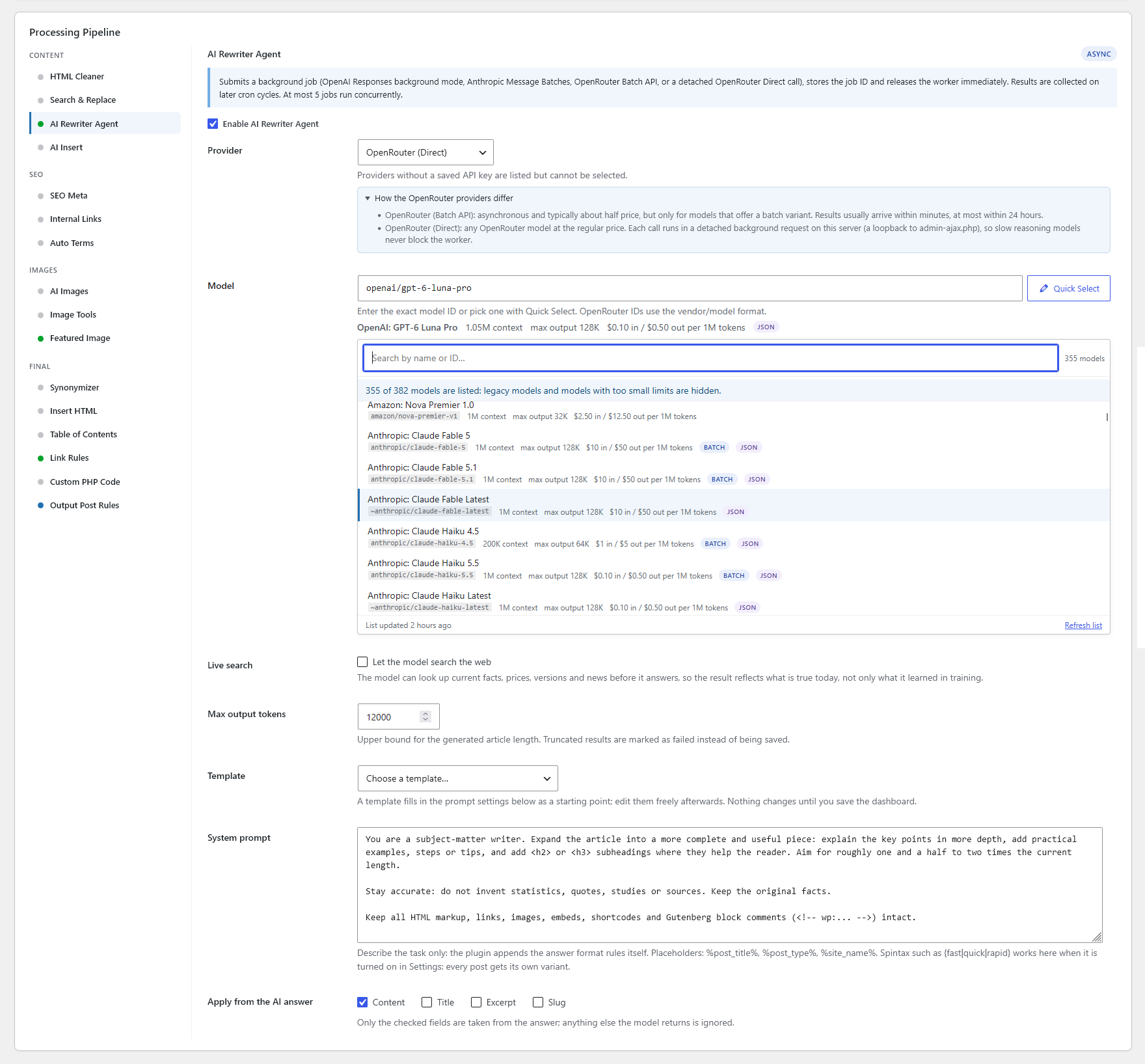Open Insert HTML section
Screen dimensions: 1145x1064
tap(105, 411)
